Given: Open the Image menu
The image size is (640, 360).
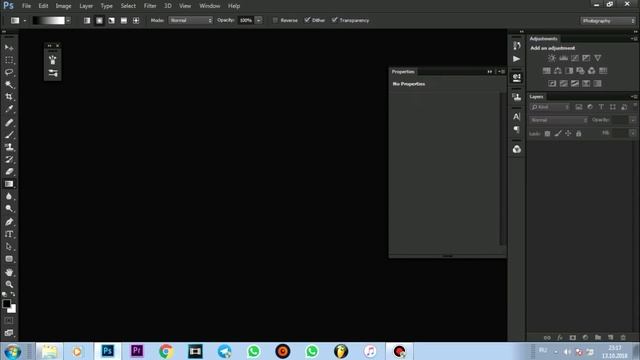Looking at the screenshot, I should click(x=63, y=6).
